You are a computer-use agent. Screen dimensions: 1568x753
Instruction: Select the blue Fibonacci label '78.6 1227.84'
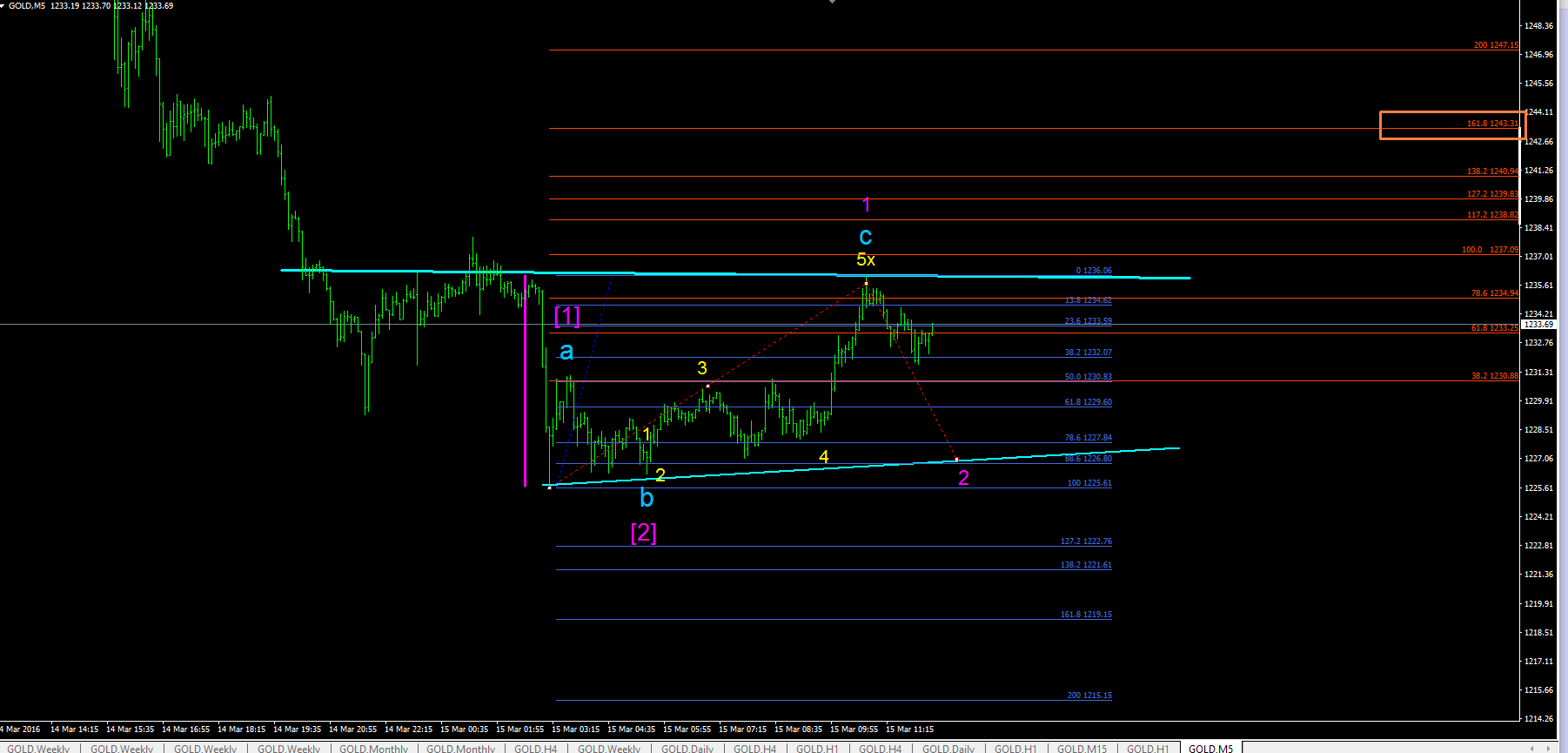coord(1089,438)
